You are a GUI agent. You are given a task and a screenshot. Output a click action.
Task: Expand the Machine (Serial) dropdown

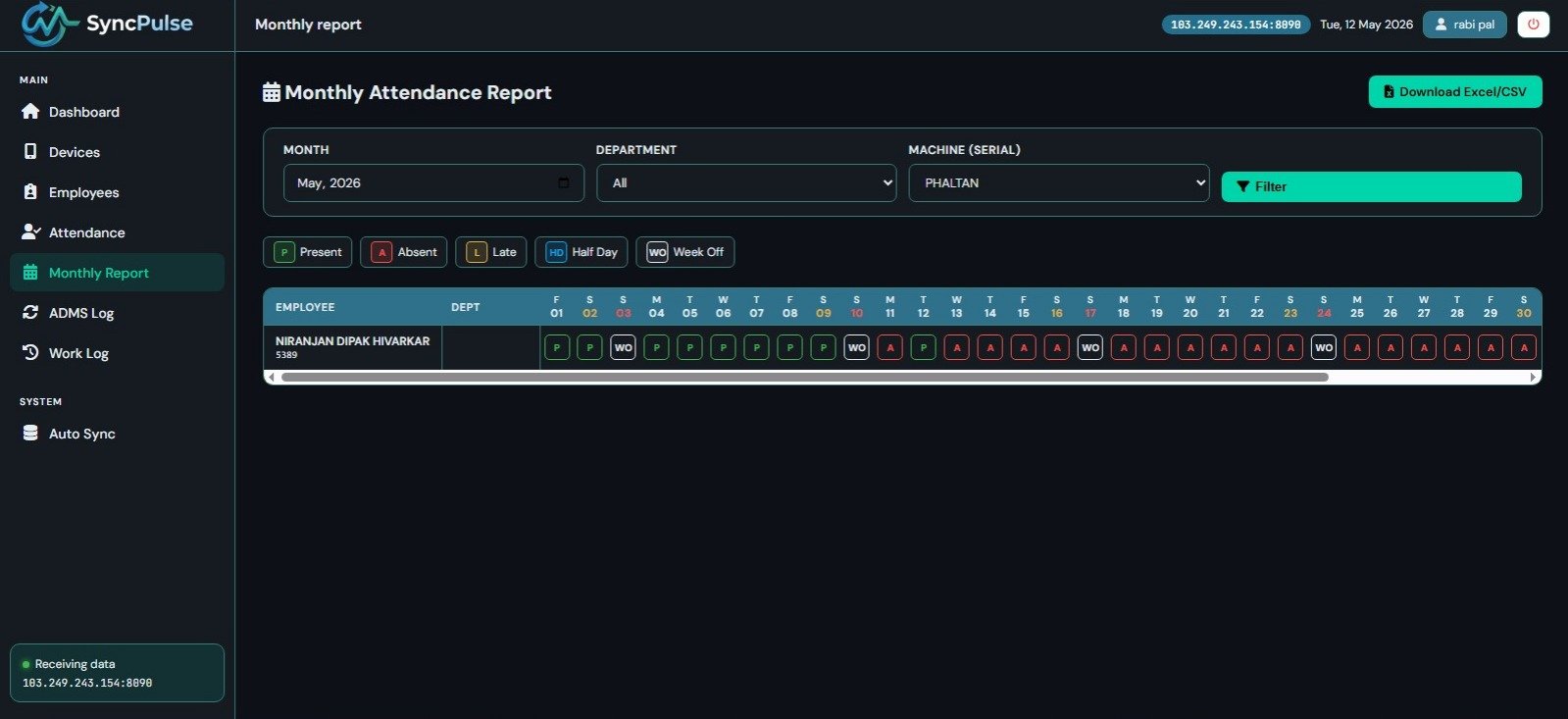tap(1059, 182)
